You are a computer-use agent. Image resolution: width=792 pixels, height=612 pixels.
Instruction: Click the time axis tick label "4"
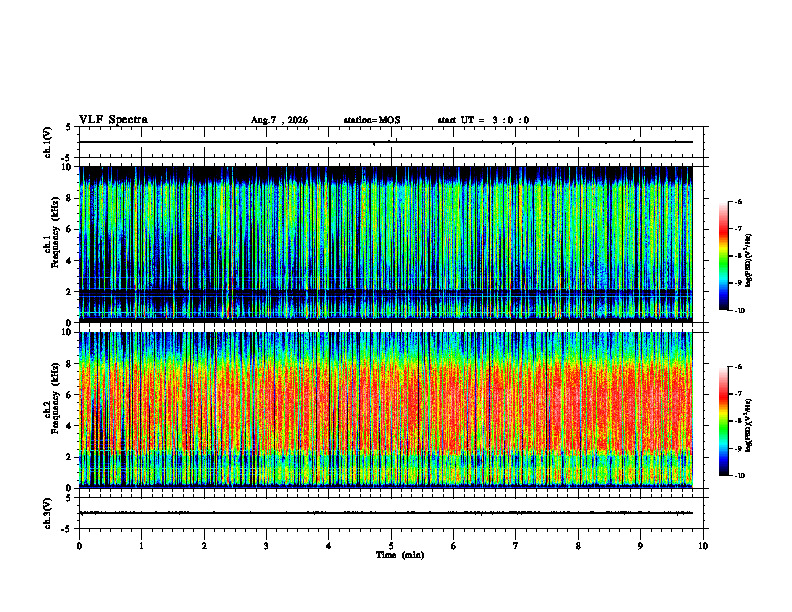[329, 546]
